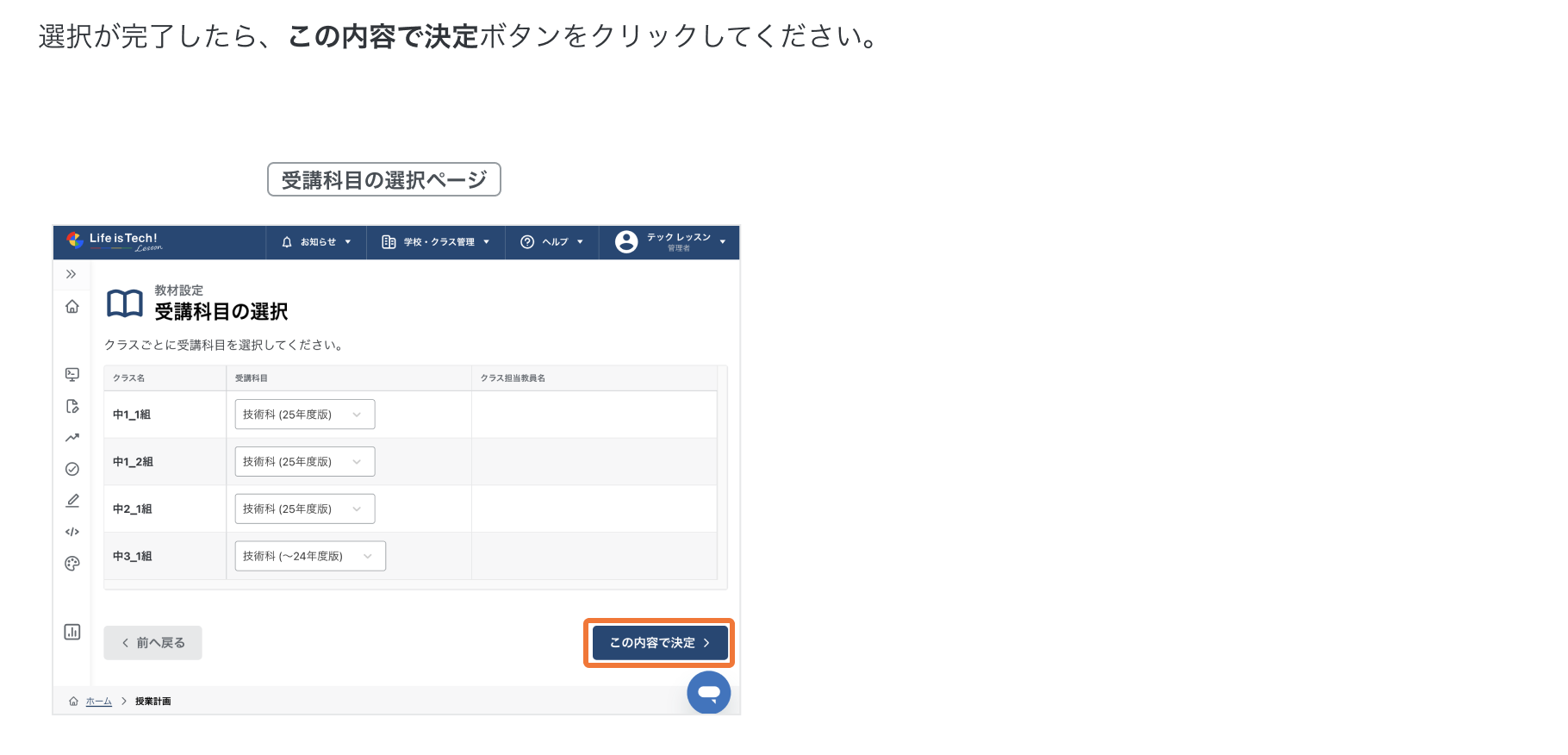Open the 受講科目 dropdown for 中3_1組
Viewport: 1568px width, 755px height.
309,556
